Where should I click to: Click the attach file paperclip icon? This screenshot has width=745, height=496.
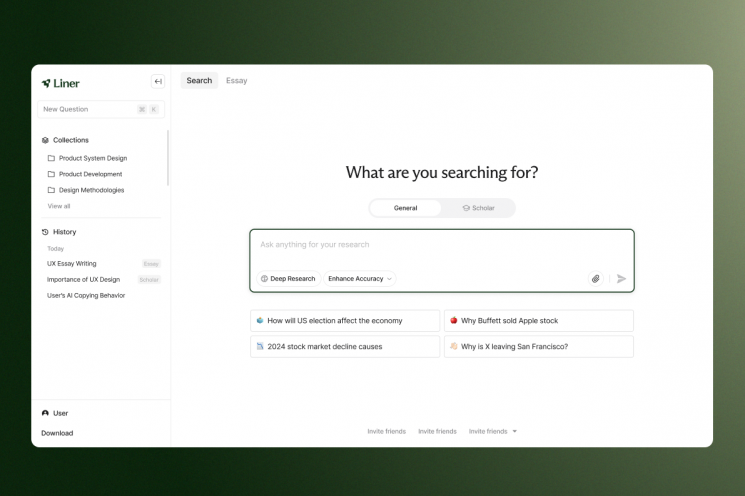(x=595, y=279)
